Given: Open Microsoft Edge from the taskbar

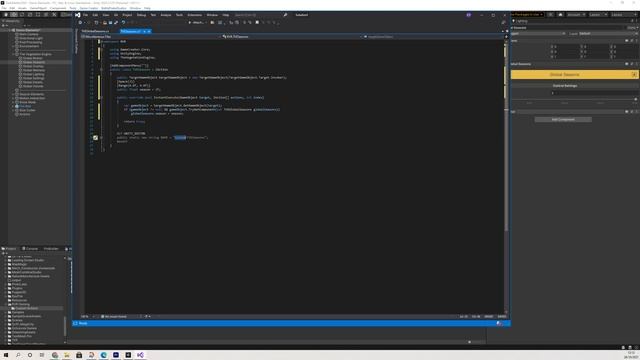Looking at the screenshot, I should coord(104,355).
